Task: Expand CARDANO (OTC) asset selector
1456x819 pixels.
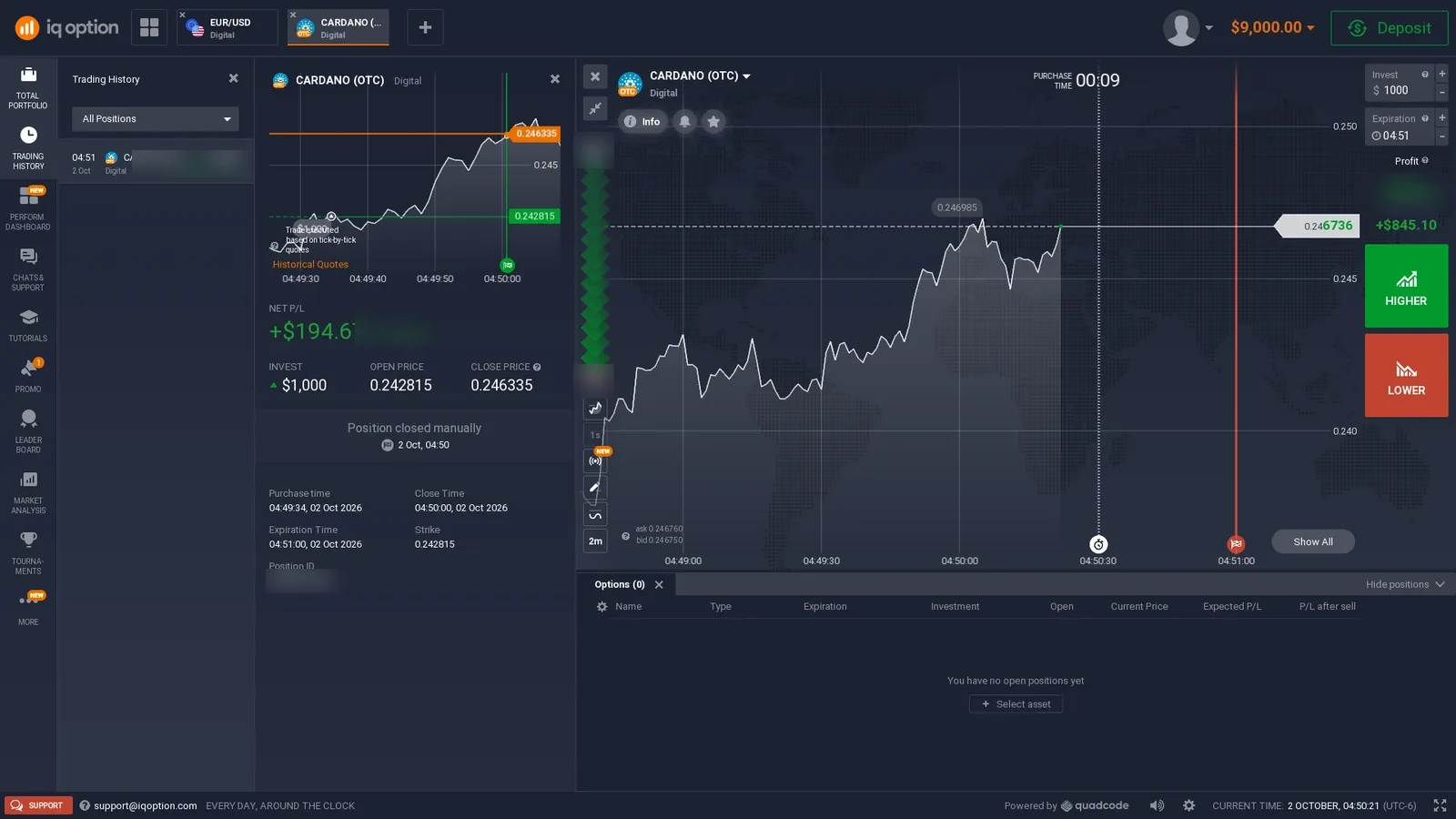Action: (700, 76)
